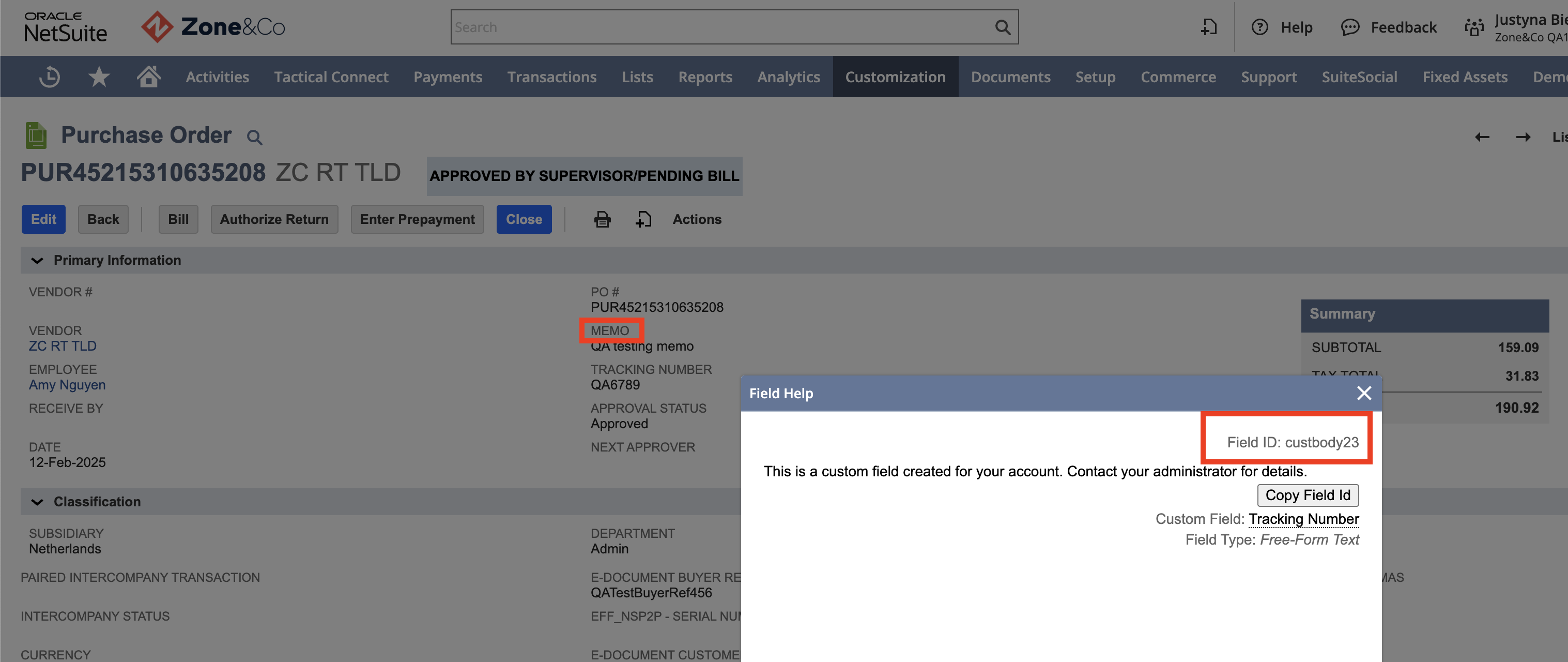Viewport: 1568px width, 662px height.
Task: Close the Field Help popup
Action: (1364, 394)
